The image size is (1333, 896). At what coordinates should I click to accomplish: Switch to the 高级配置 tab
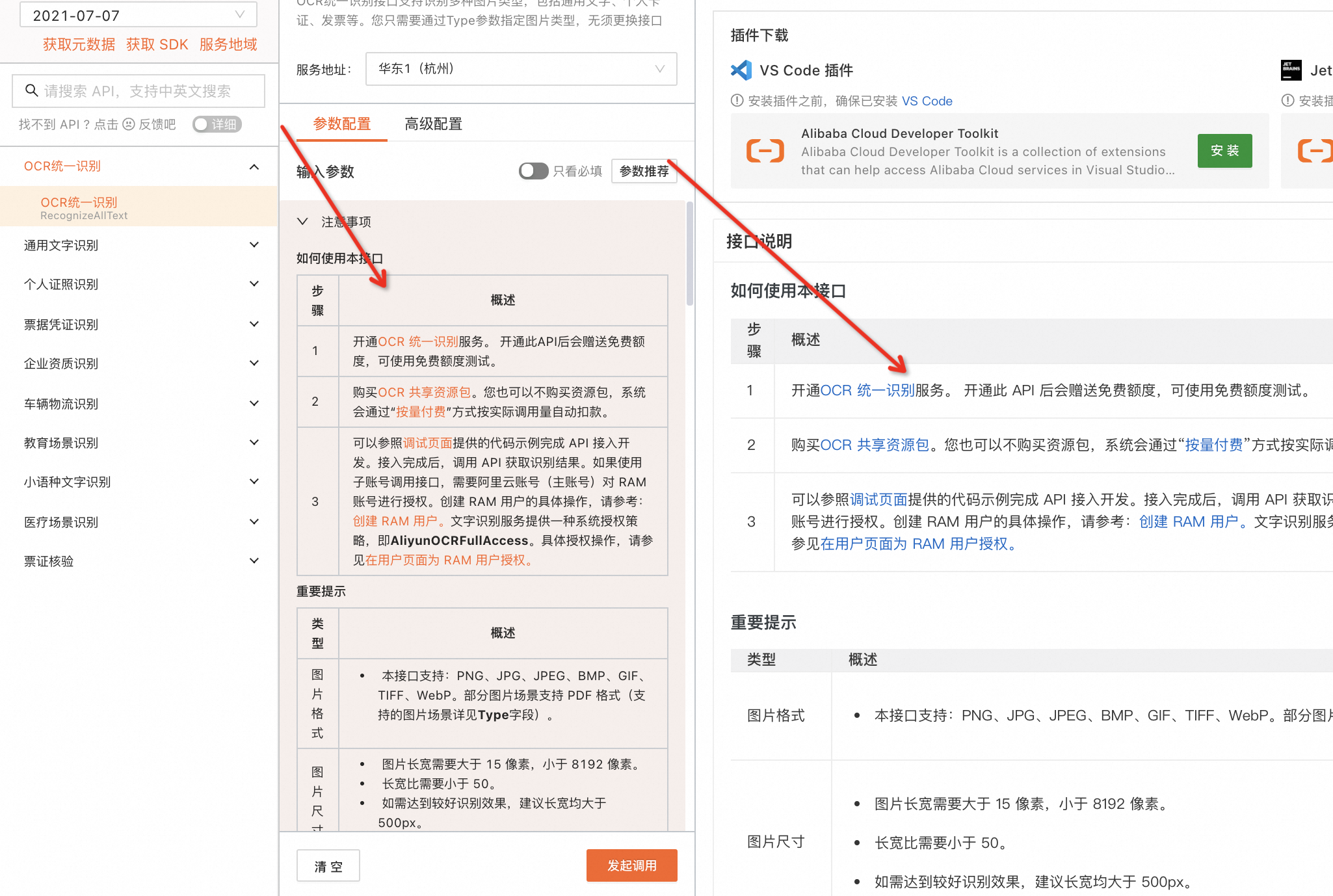(x=433, y=124)
